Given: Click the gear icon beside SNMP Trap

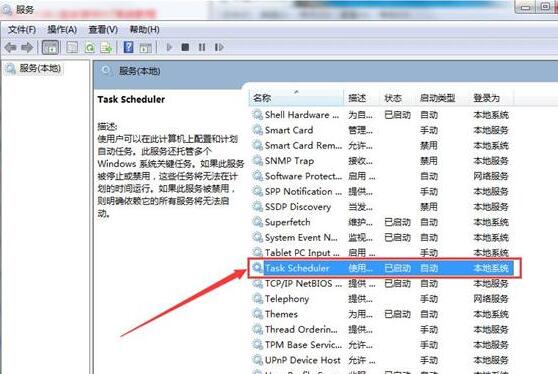Looking at the screenshot, I should point(257,160).
